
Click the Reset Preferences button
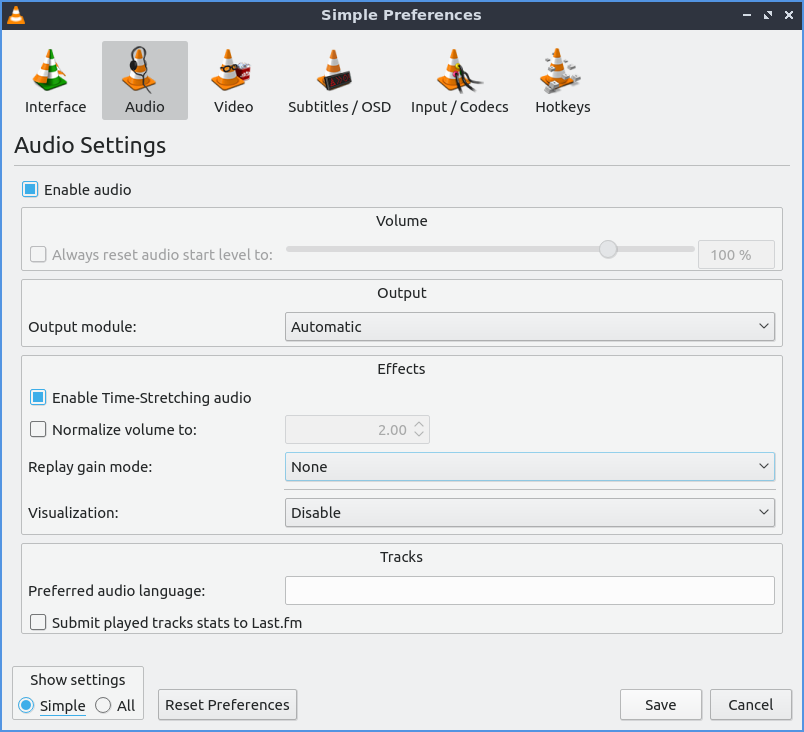point(227,705)
